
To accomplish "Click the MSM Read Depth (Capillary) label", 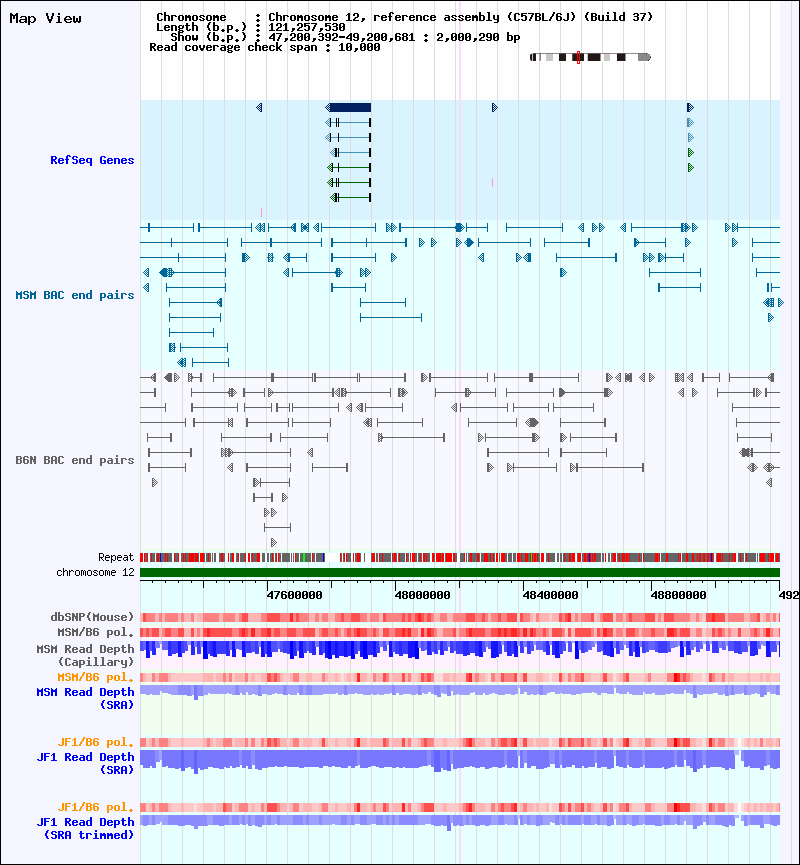I will (86, 655).
